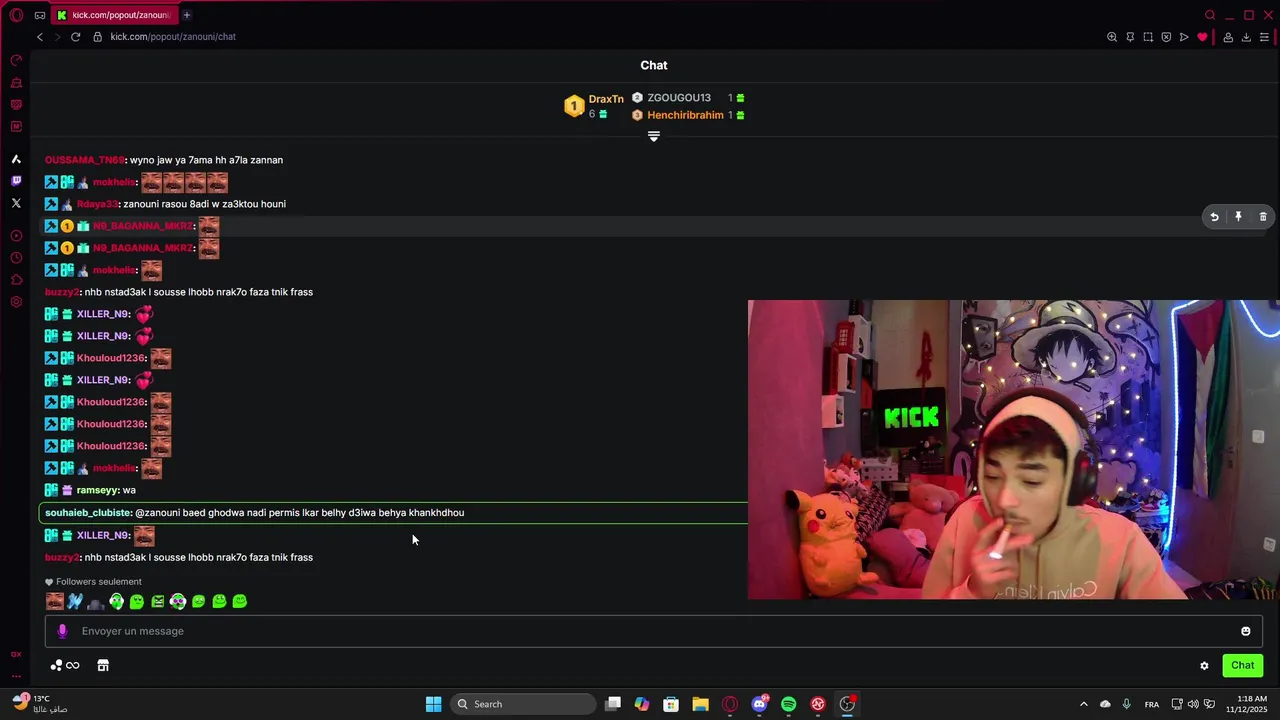Image resolution: width=1280 pixels, height=720 pixels.
Task: Open the Windows Start menu
Action: point(434,704)
